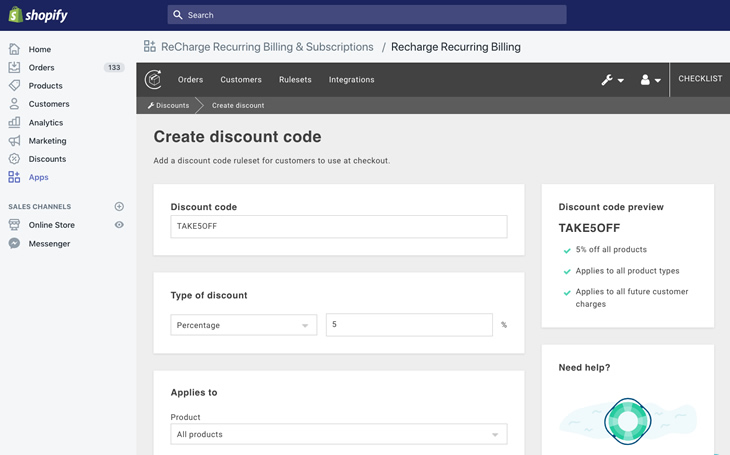Click the Marketing megaphone icon
Screen dimensions: 730x455
14,141
